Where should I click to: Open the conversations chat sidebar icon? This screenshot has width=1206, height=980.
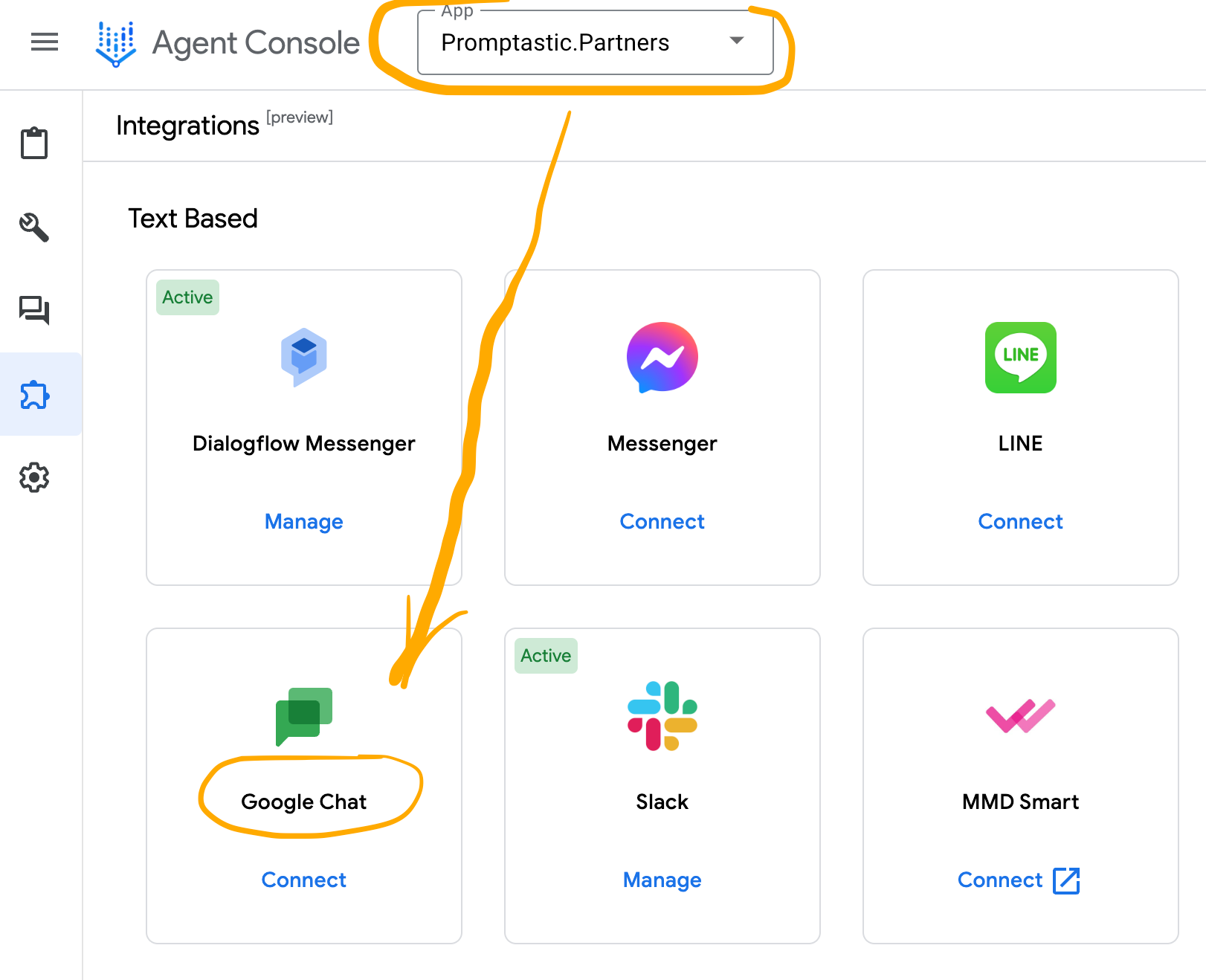[34, 310]
